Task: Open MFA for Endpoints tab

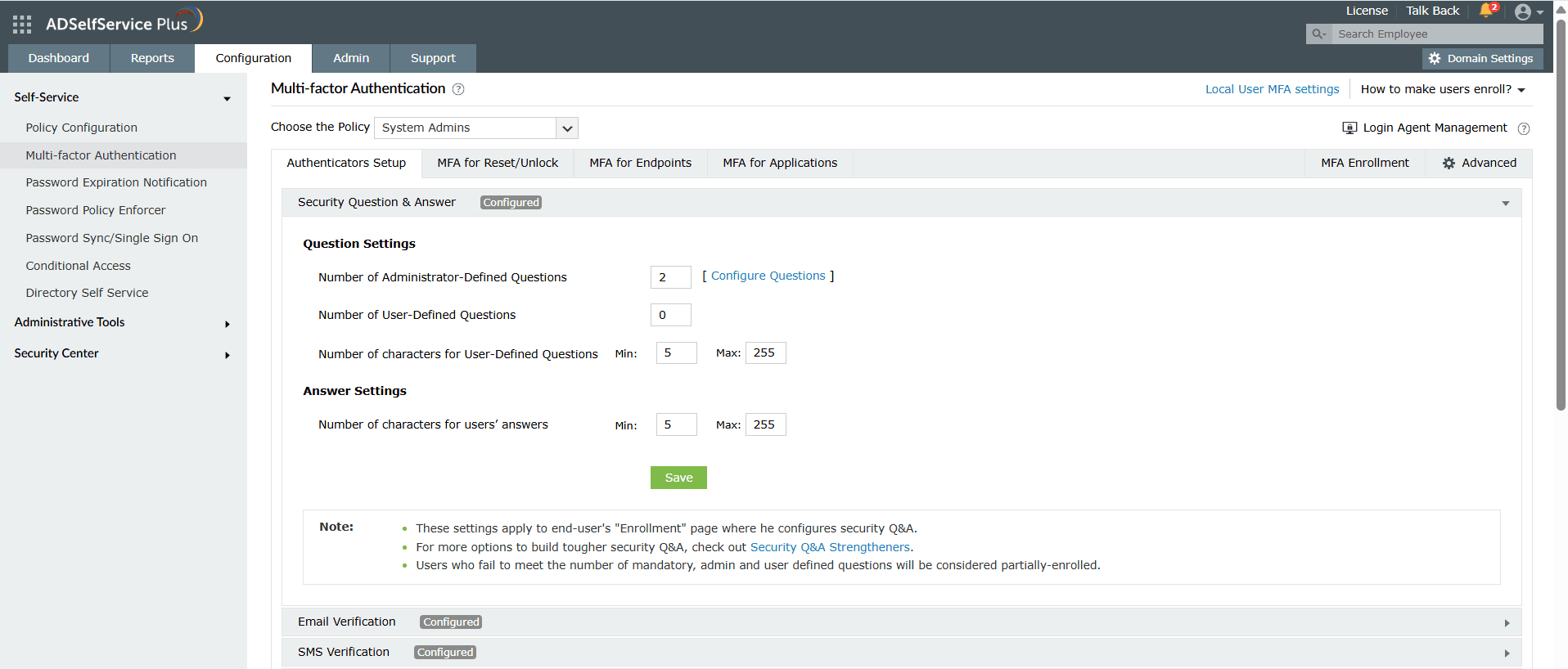Action: (641, 164)
